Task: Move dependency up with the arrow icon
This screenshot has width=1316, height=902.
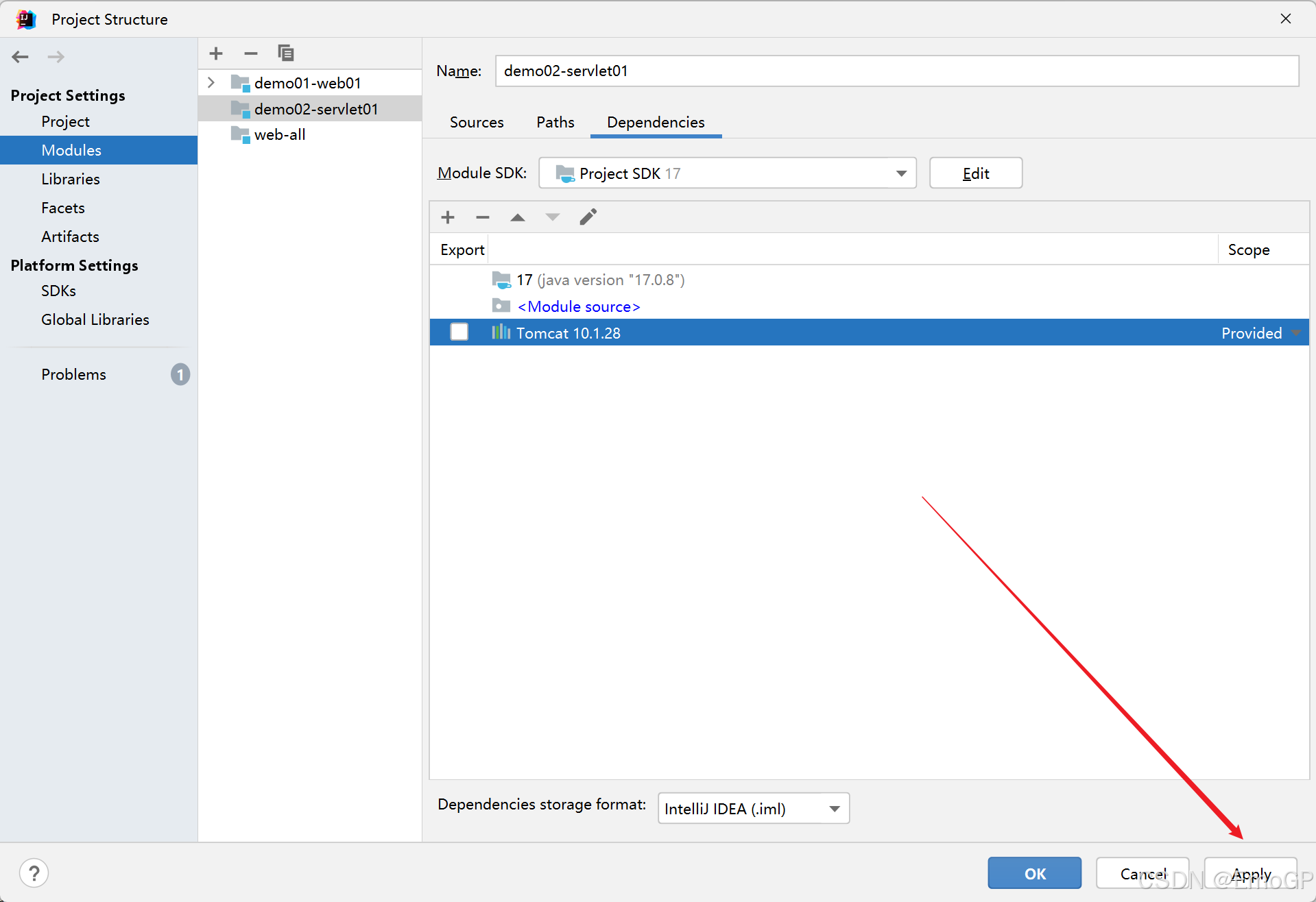Action: click(518, 217)
